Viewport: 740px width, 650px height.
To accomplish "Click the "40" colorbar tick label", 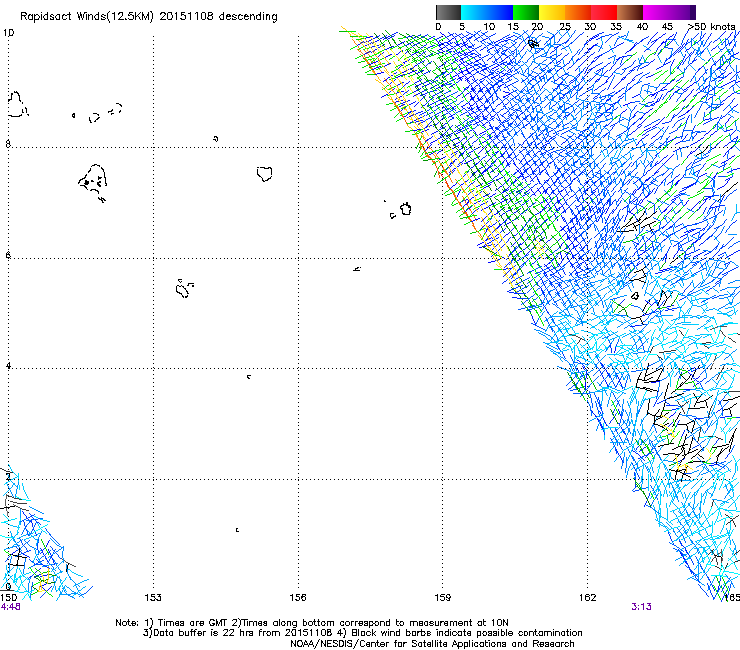I will pyautogui.click(x=642, y=27).
